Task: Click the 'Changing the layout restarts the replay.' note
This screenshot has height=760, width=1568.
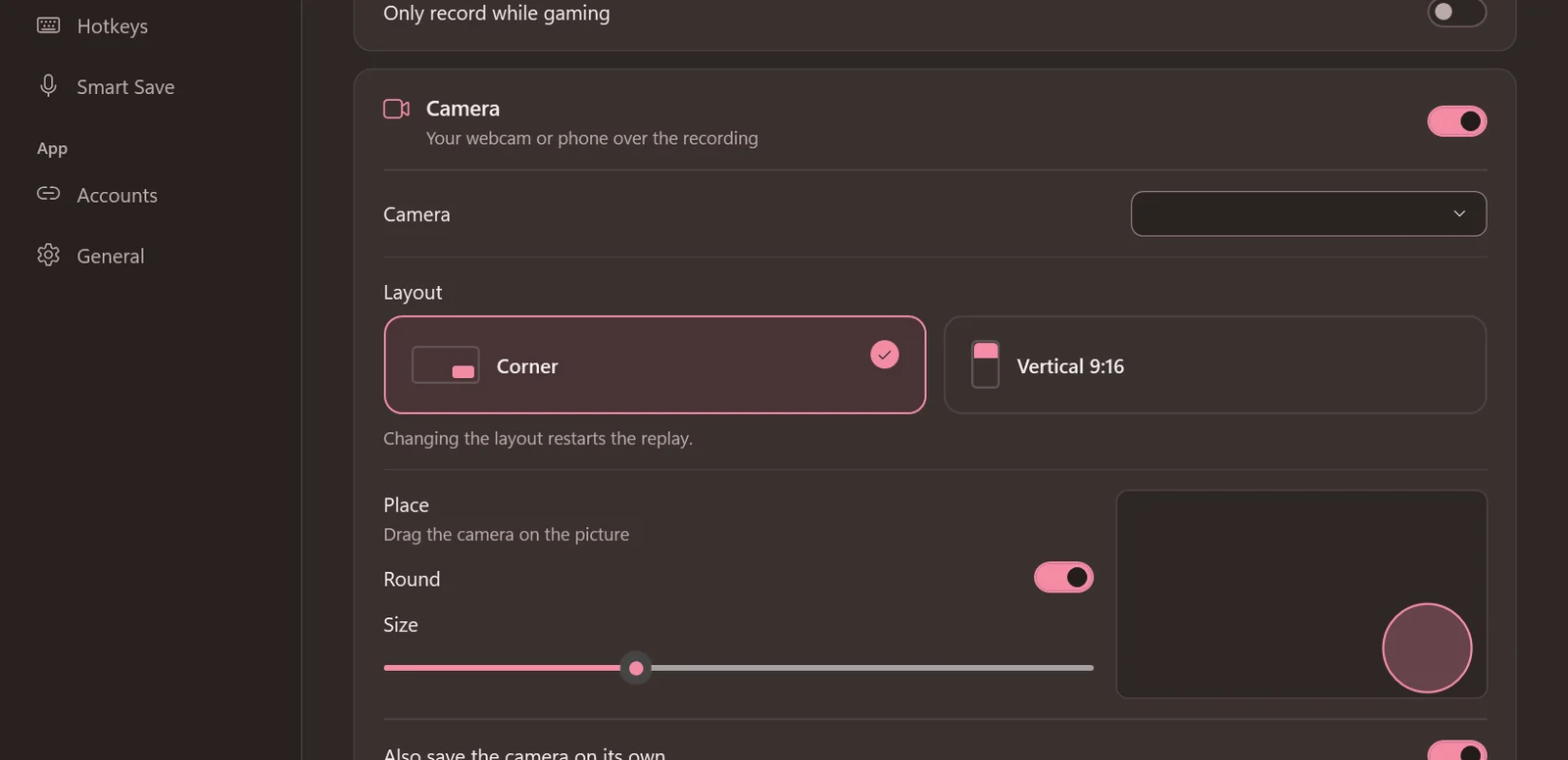Action: coord(538,438)
